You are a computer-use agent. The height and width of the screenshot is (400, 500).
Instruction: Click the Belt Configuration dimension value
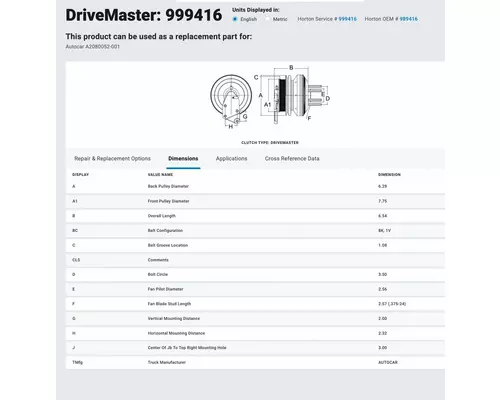(x=384, y=230)
